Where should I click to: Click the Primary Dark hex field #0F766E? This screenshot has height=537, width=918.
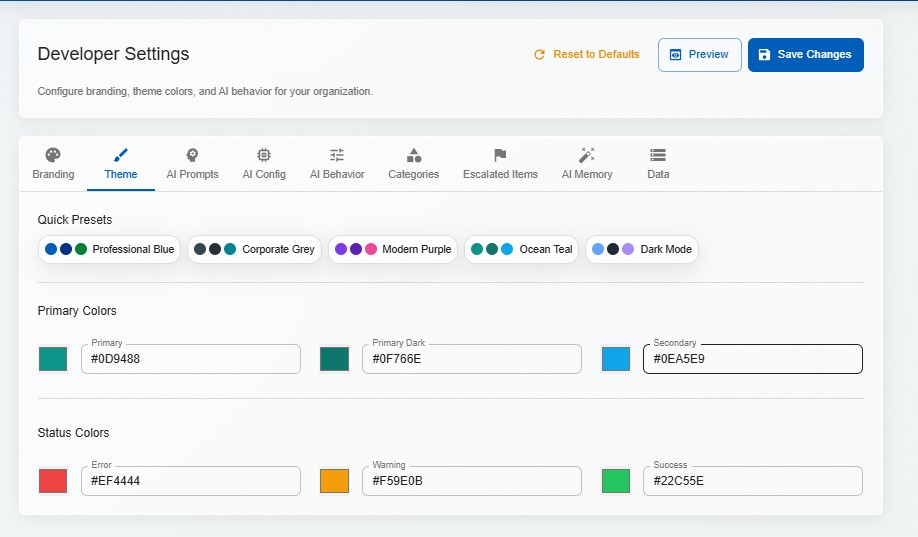pos(472,359)
